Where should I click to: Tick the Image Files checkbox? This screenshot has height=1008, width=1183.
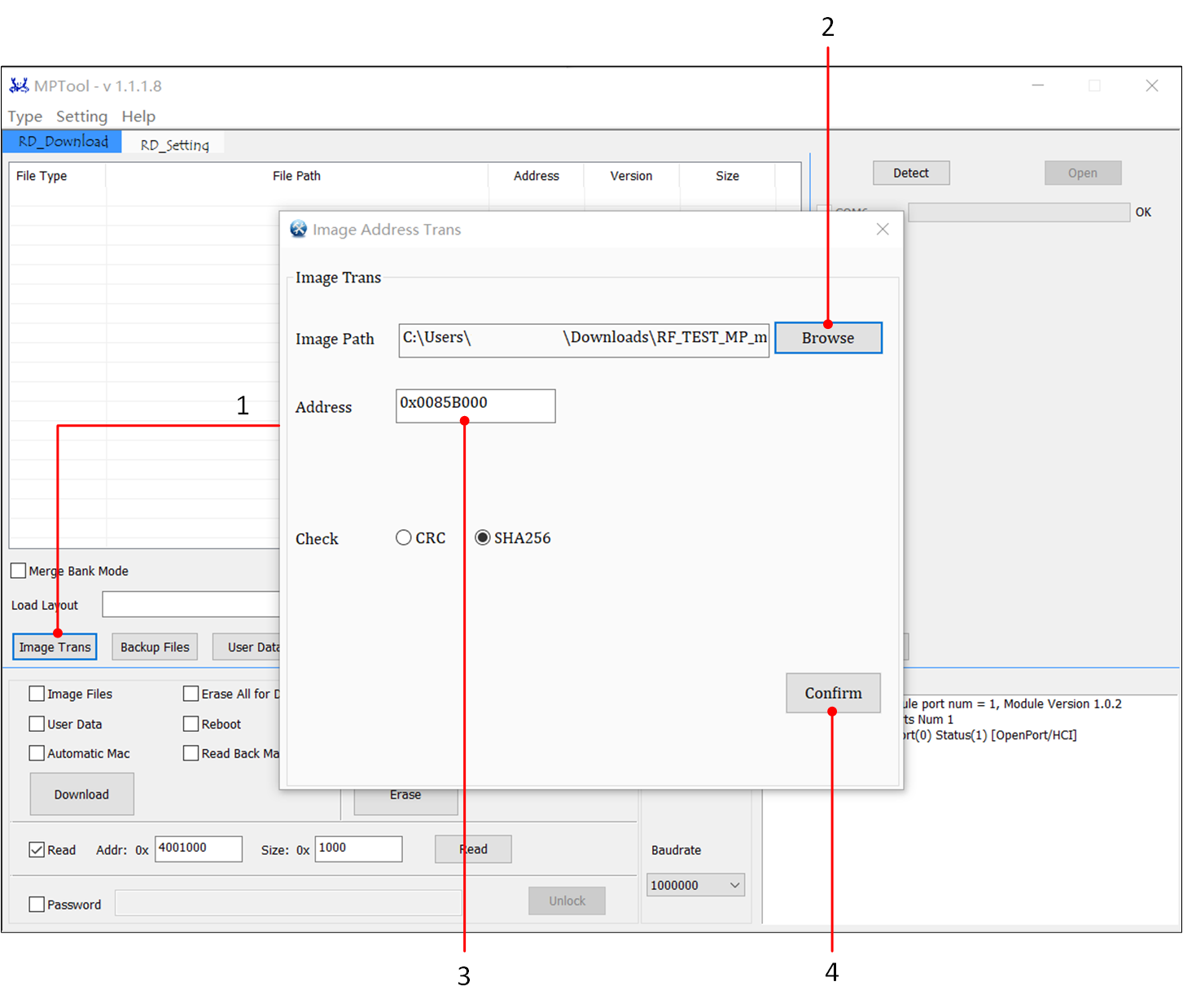pyautogui.click(x=37, y=694)
